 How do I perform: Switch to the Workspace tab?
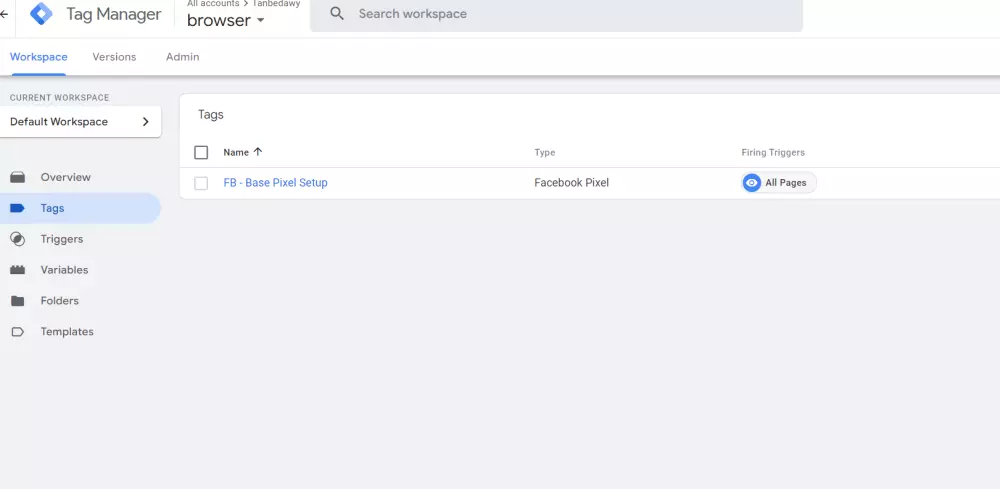point(39,57)
